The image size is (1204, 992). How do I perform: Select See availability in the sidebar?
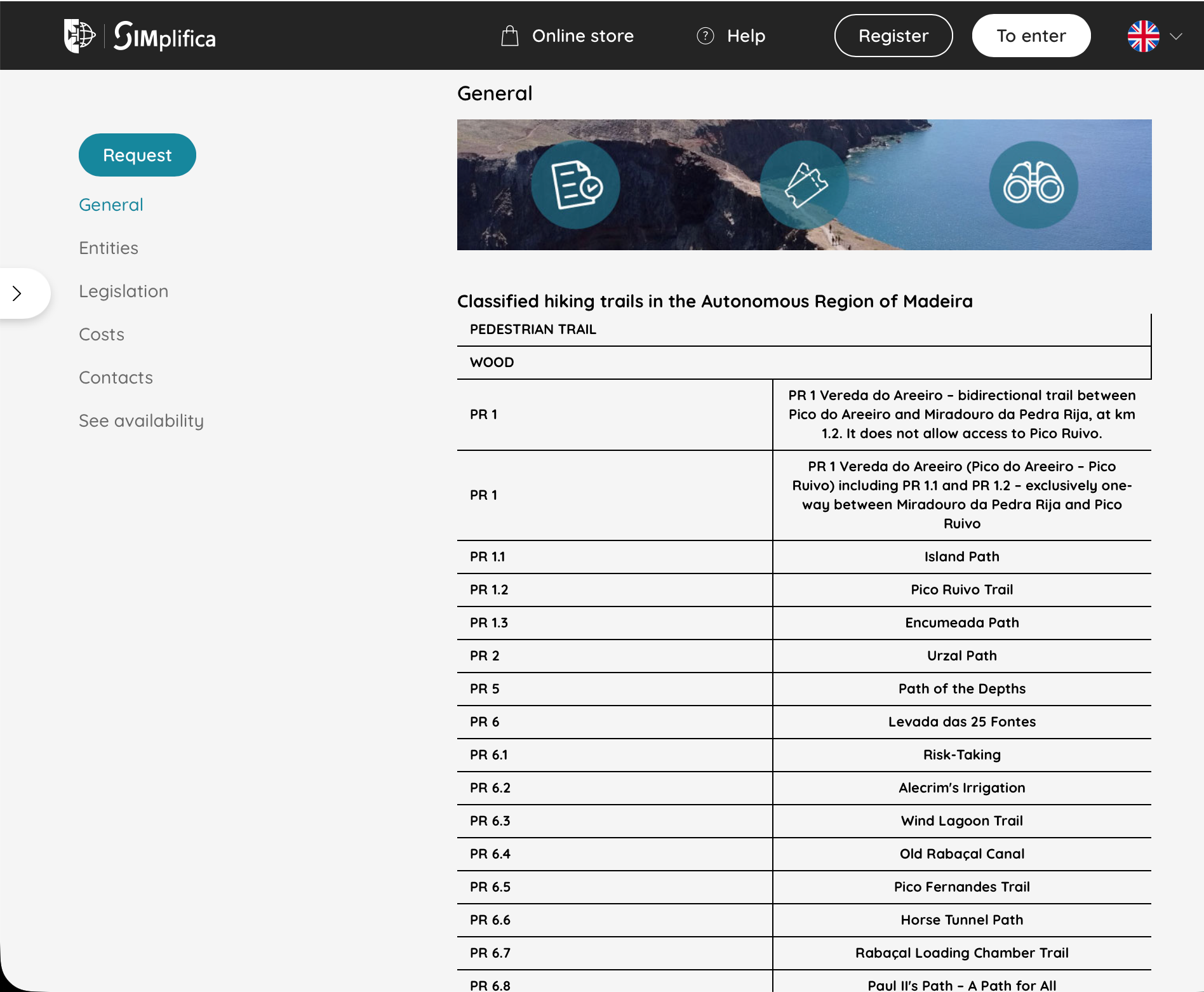click(142, 420)
